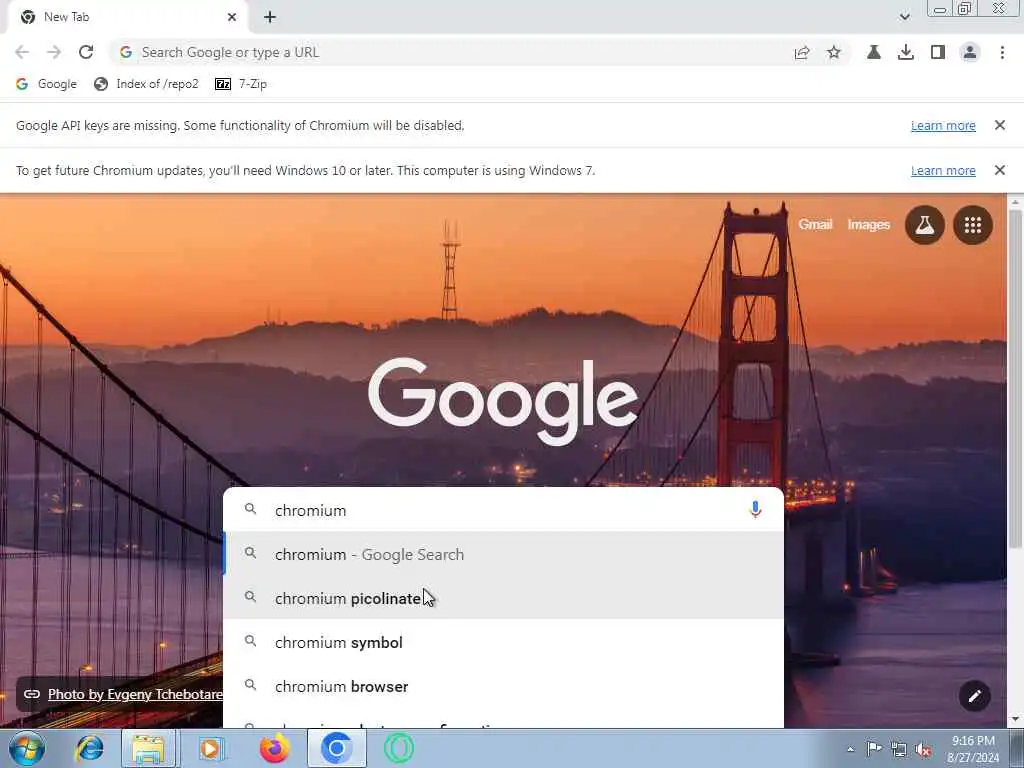Open Windows Explorer from the taskbar
1024x768 pixels.
click(x=149, y=748)
